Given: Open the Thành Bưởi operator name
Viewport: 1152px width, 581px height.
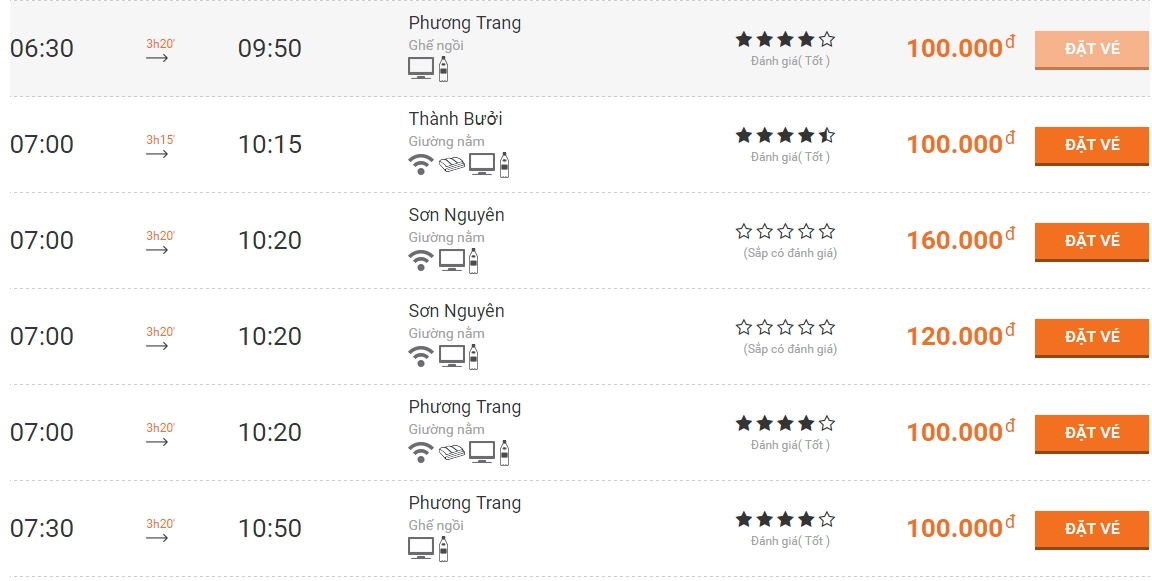Looking at the screenshot, I should (x=456, y=119).
